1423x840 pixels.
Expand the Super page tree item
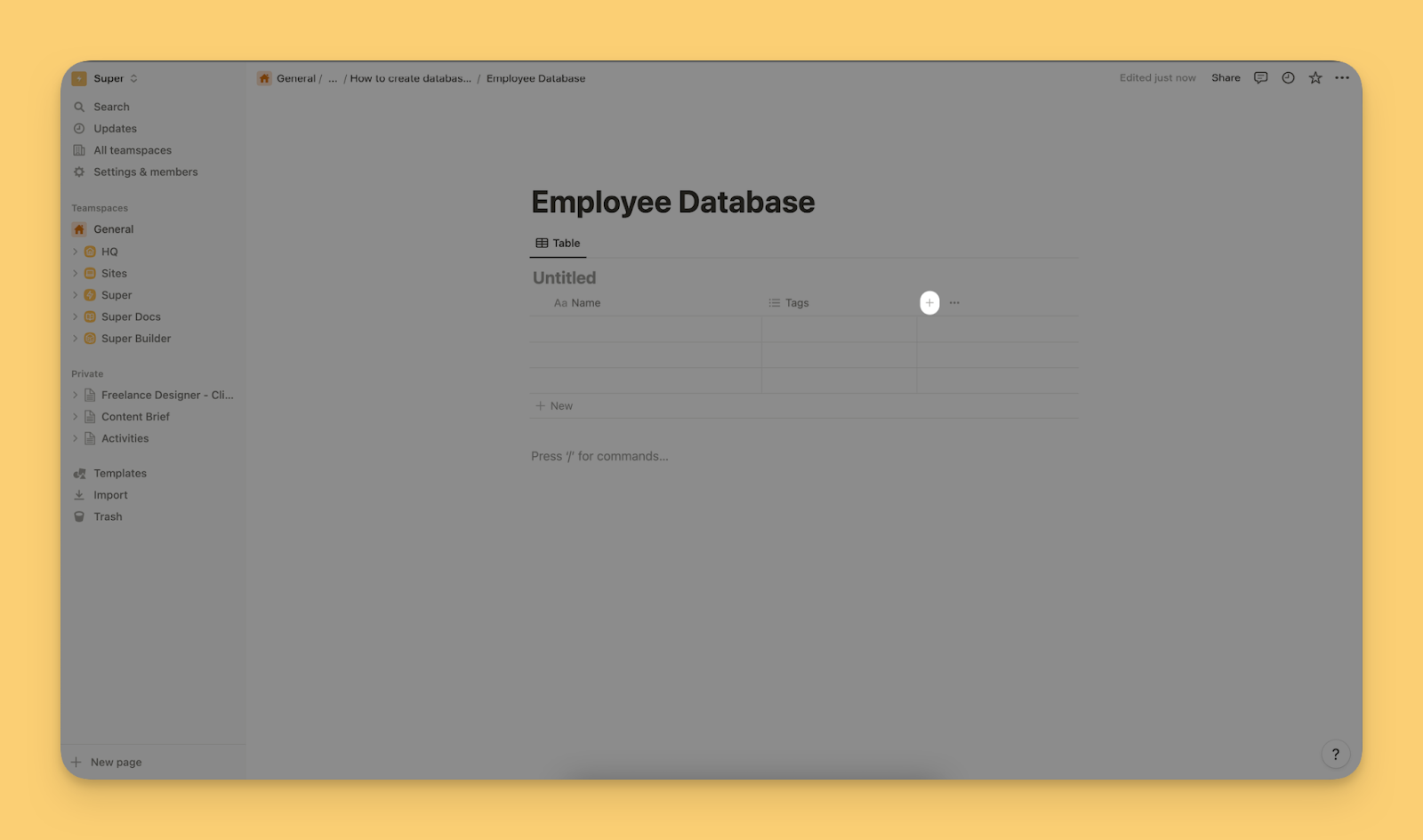[76, 295]
